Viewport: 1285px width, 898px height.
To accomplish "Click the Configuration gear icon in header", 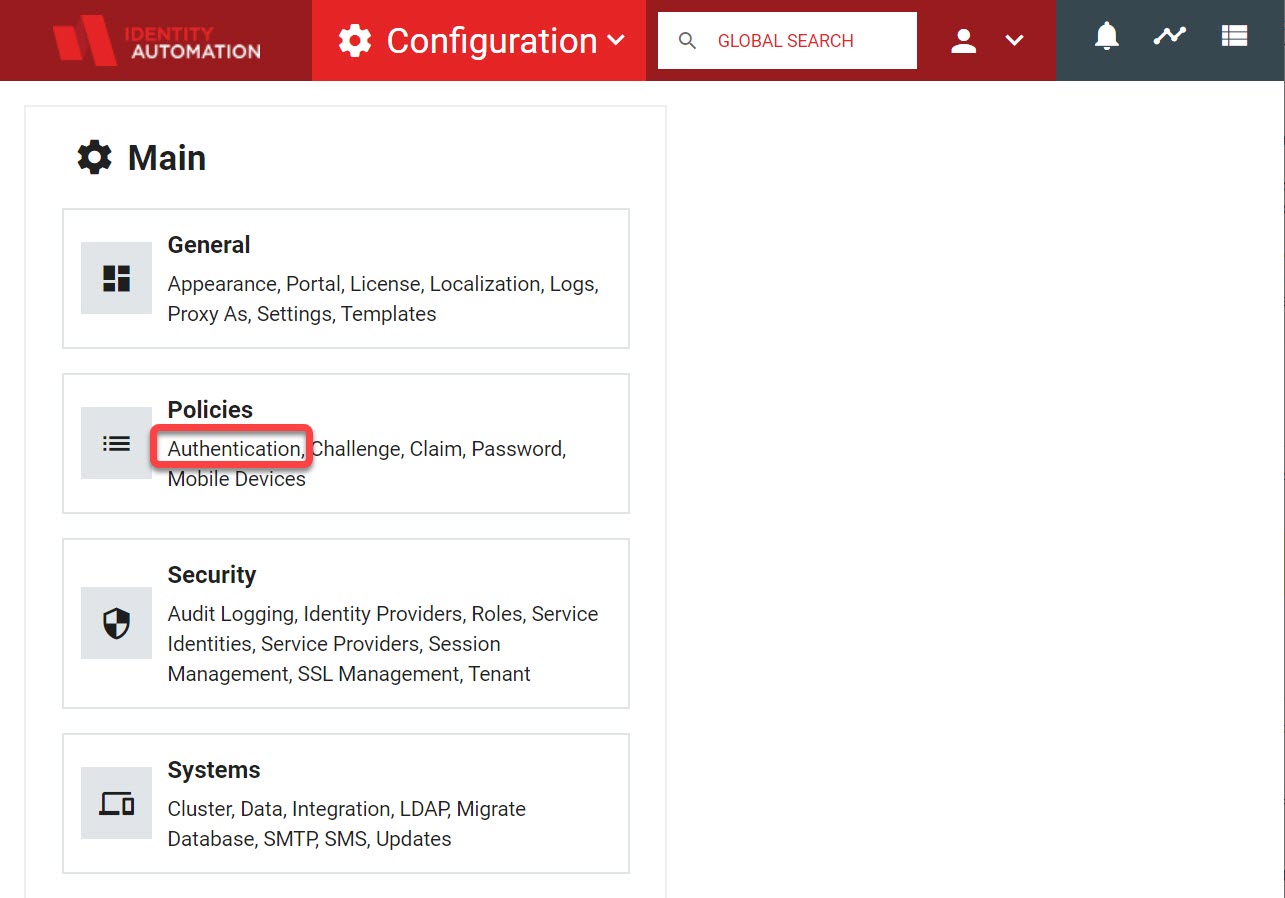I will tap(355, 41).
